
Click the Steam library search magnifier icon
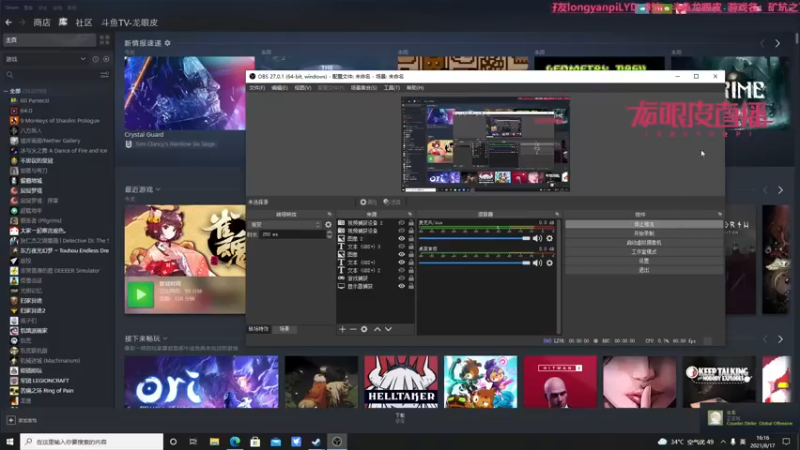(x=10, y=75)
